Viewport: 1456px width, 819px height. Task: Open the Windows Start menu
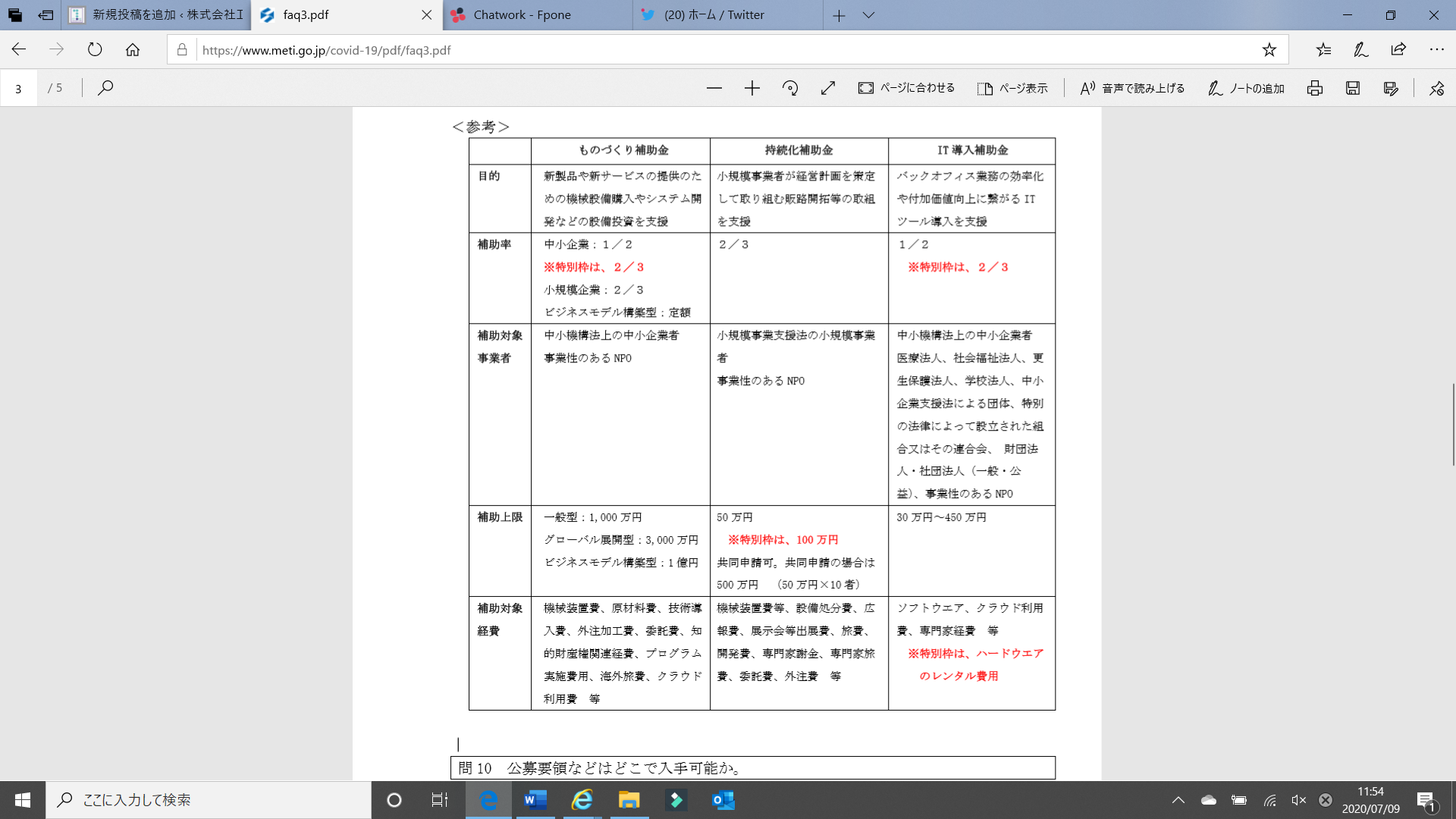tap(23, 800)
